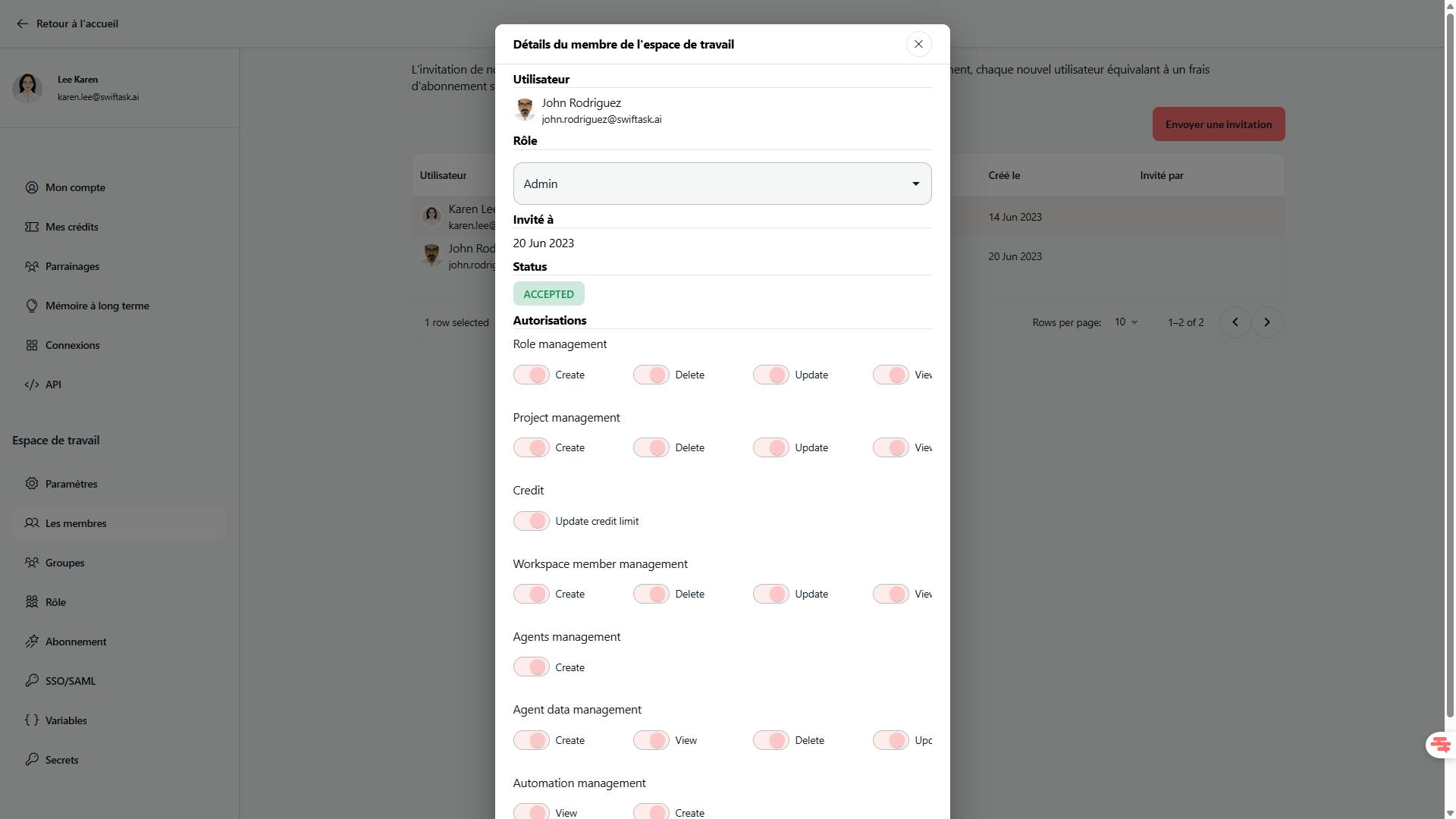This screenshot has width=1456, height=819.
Task: Click the floating Swiftask chat widget icon
Action: pyautogui.click(x=1439, y=745)
